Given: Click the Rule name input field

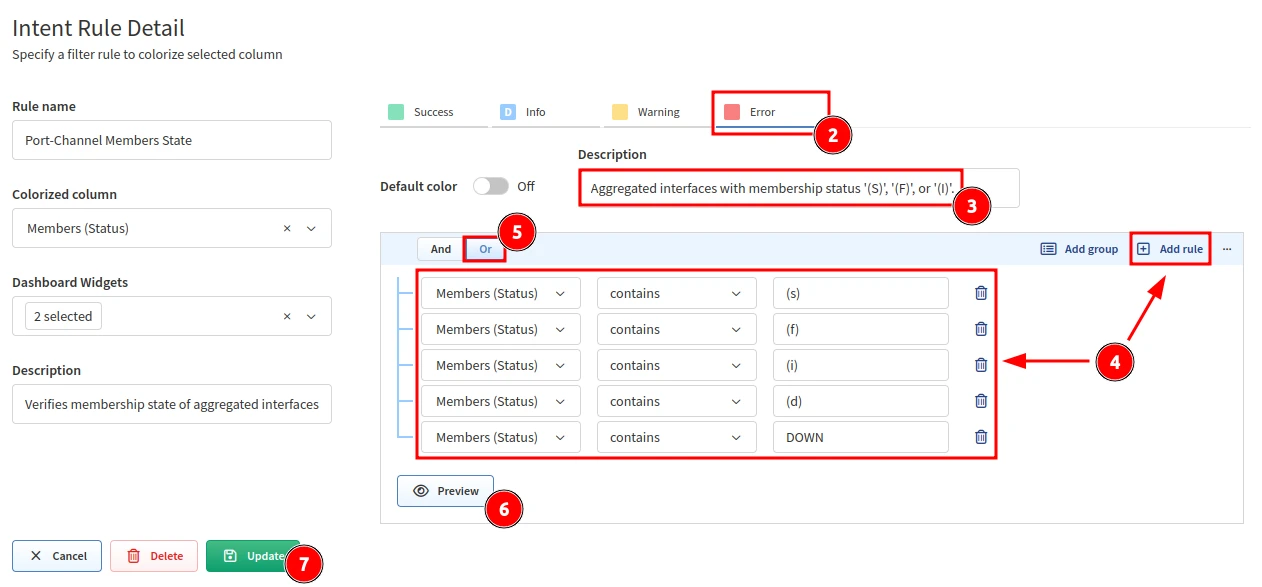Looking at the screenshot, I should pyautogui.click(x=172, y=141).
